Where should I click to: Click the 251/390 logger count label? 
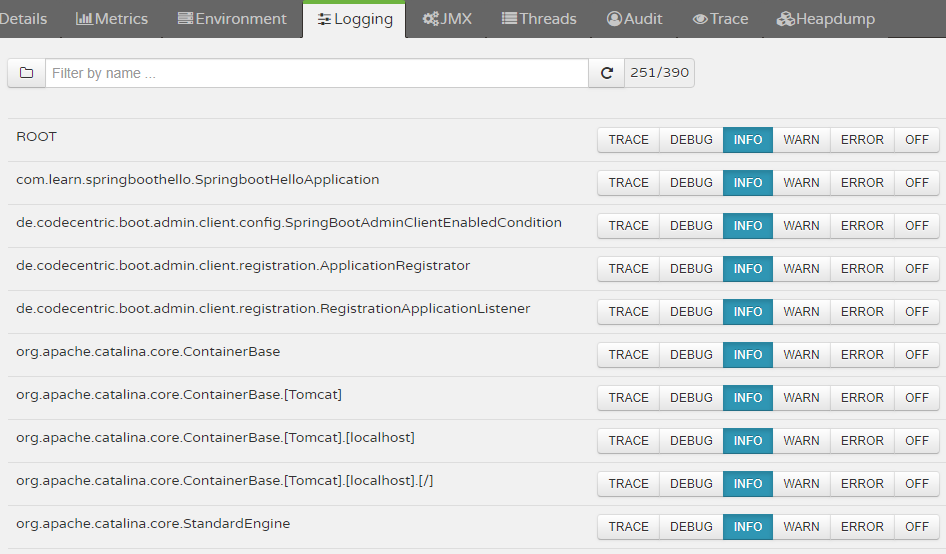659,73
